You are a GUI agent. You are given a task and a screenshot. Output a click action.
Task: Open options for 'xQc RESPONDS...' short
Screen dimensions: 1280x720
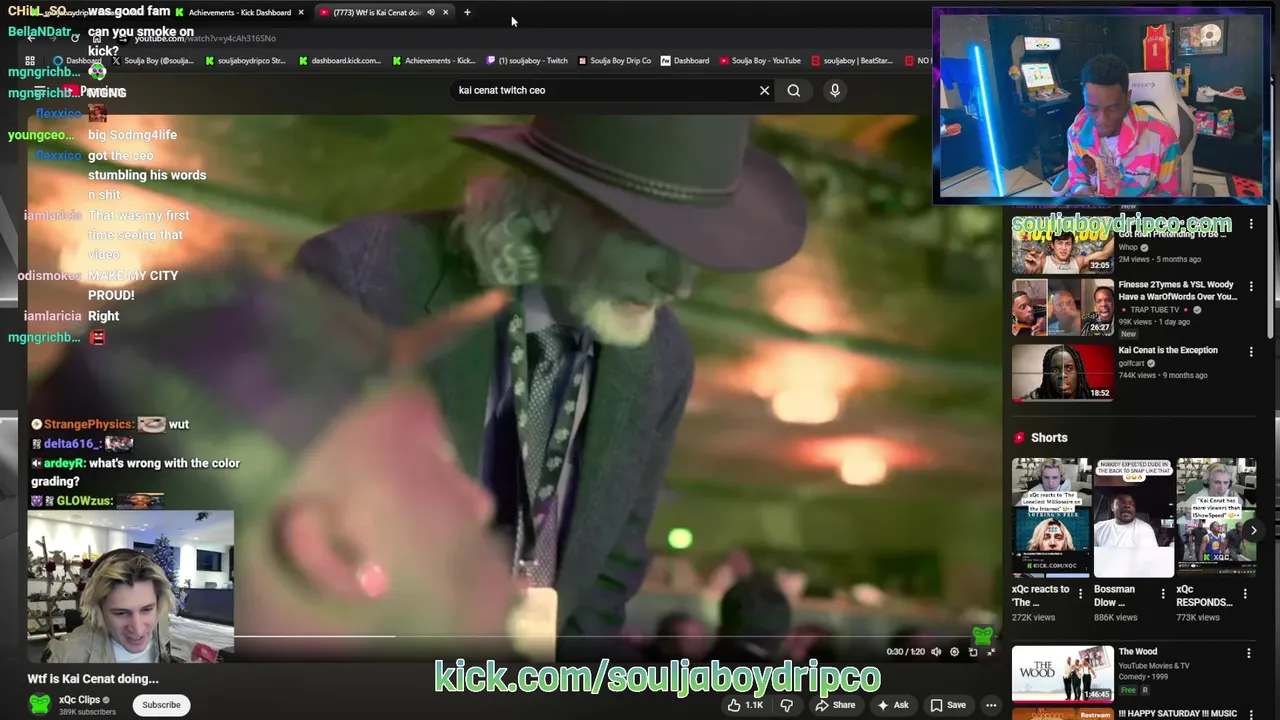point(1245,594)
